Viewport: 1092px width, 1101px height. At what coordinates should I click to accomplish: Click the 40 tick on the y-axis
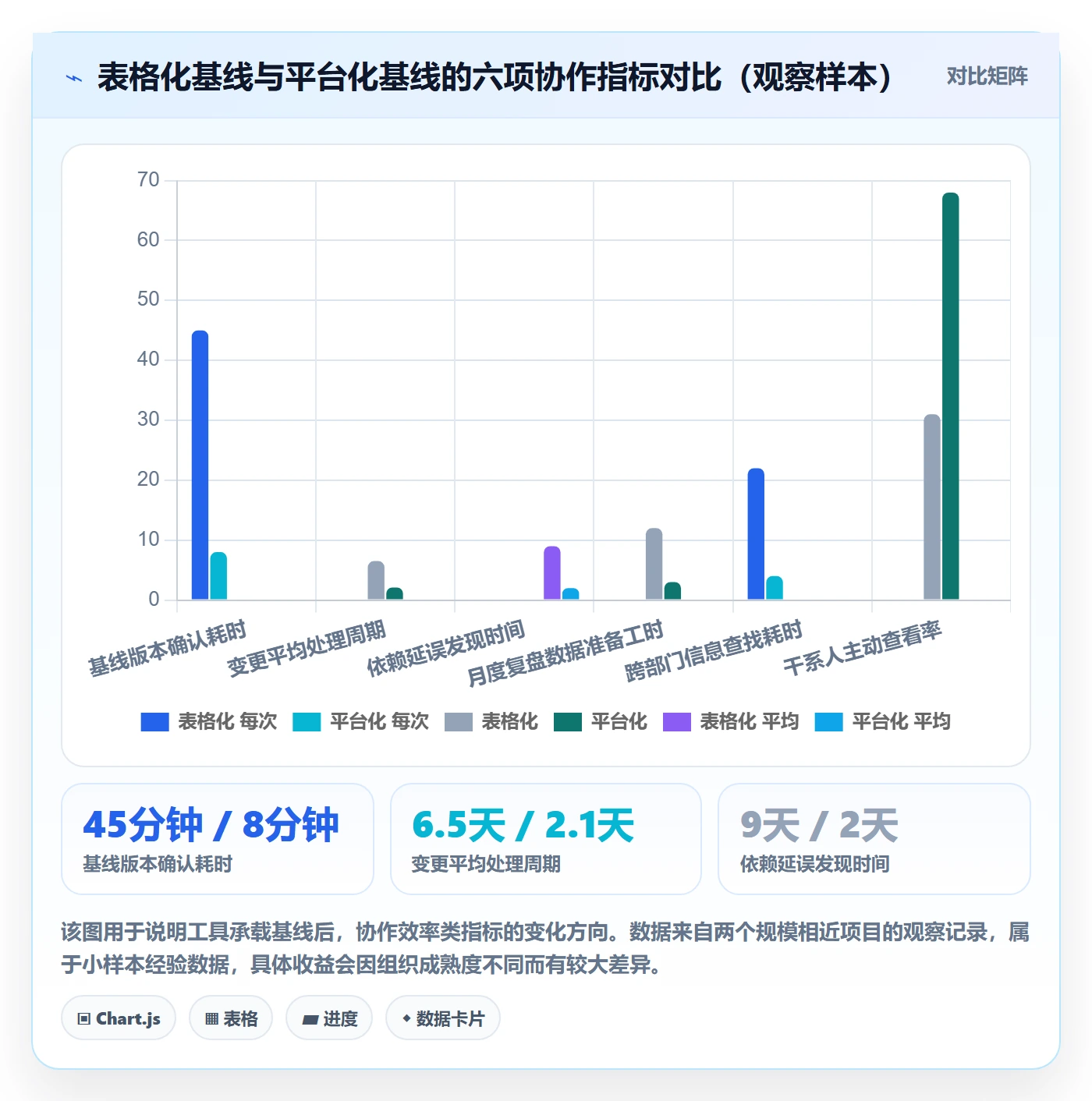148,359
